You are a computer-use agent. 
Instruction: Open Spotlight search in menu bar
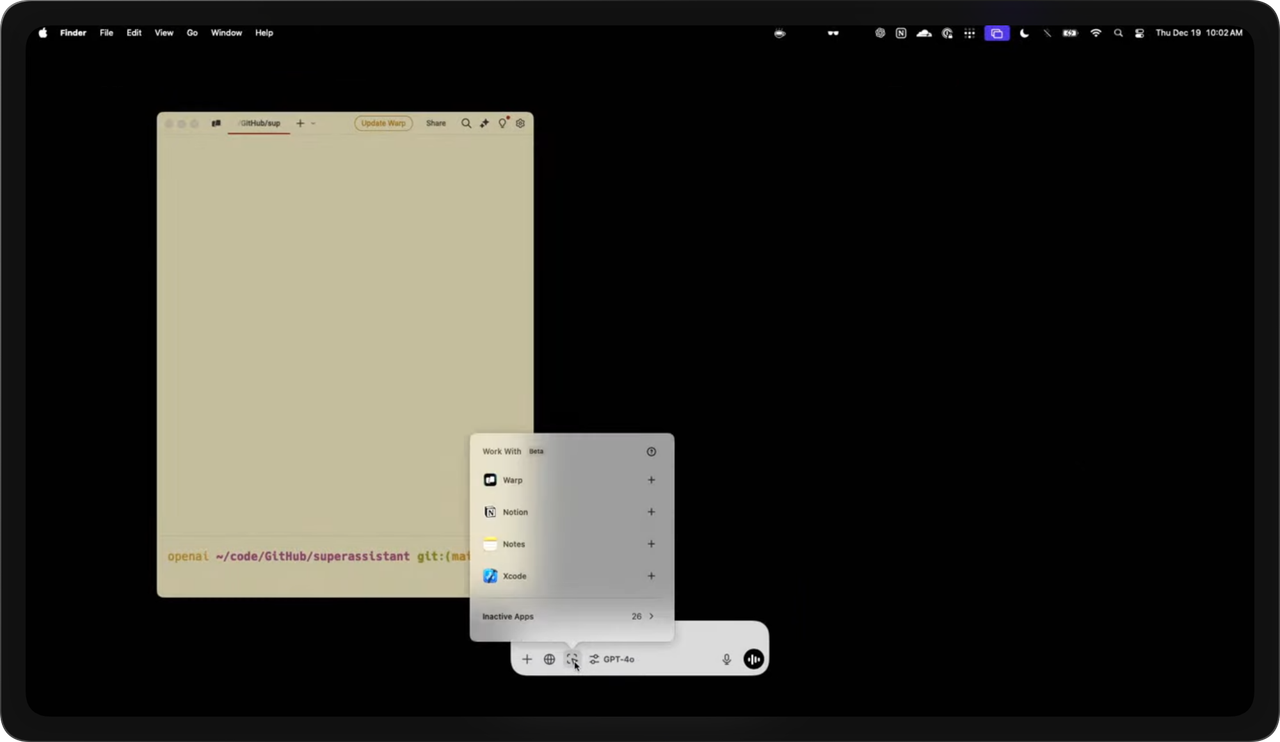click(x=1118, y=33)
